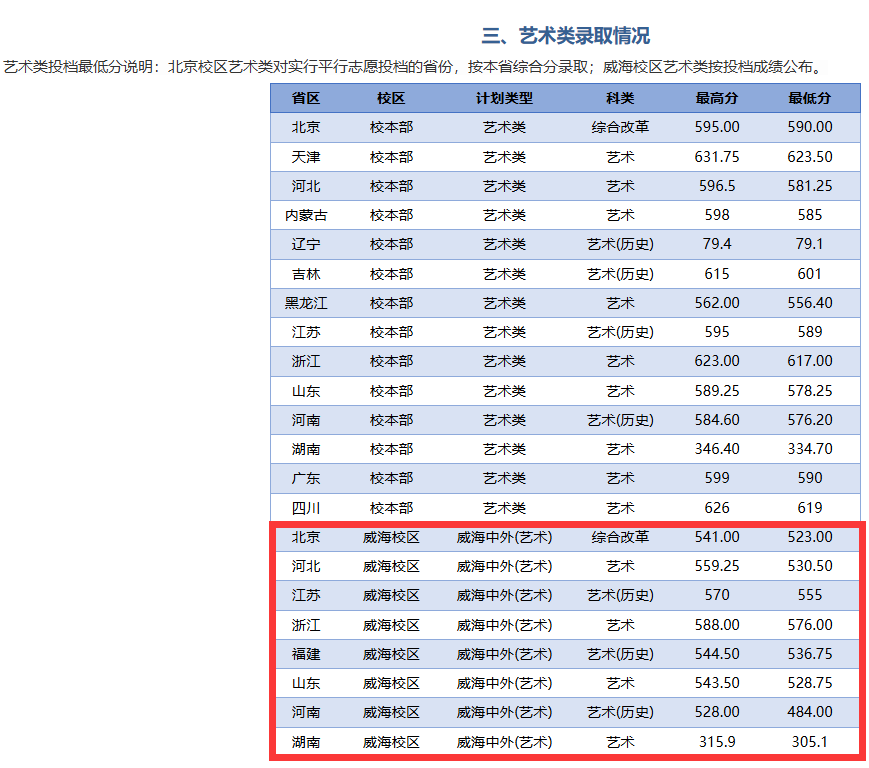Click the 589.25 score cell
The width and height of the screenshot is (869, 768).
pos(717,391)
